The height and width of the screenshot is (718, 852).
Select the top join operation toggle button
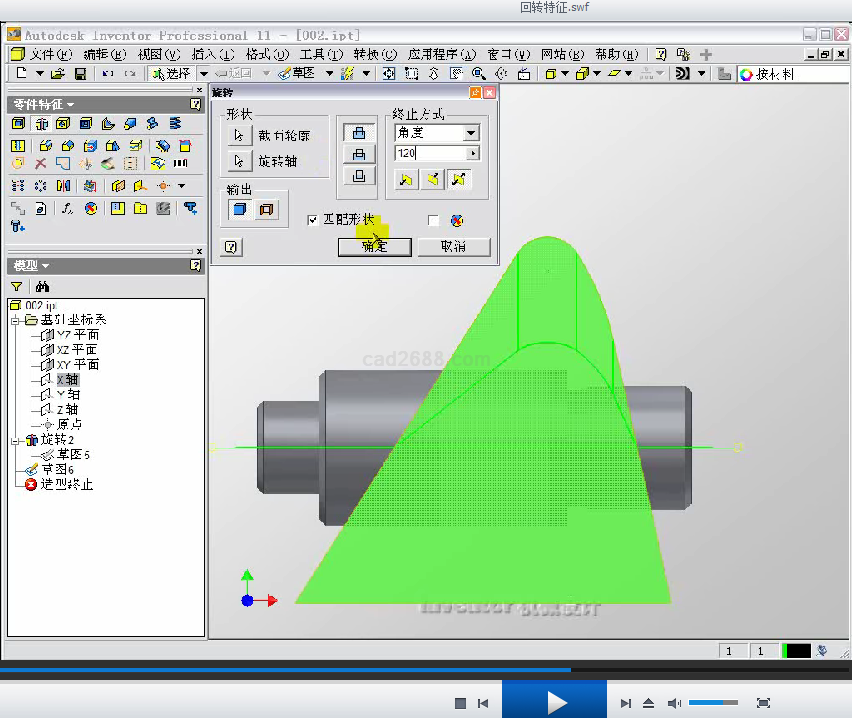tap(359, 132)
